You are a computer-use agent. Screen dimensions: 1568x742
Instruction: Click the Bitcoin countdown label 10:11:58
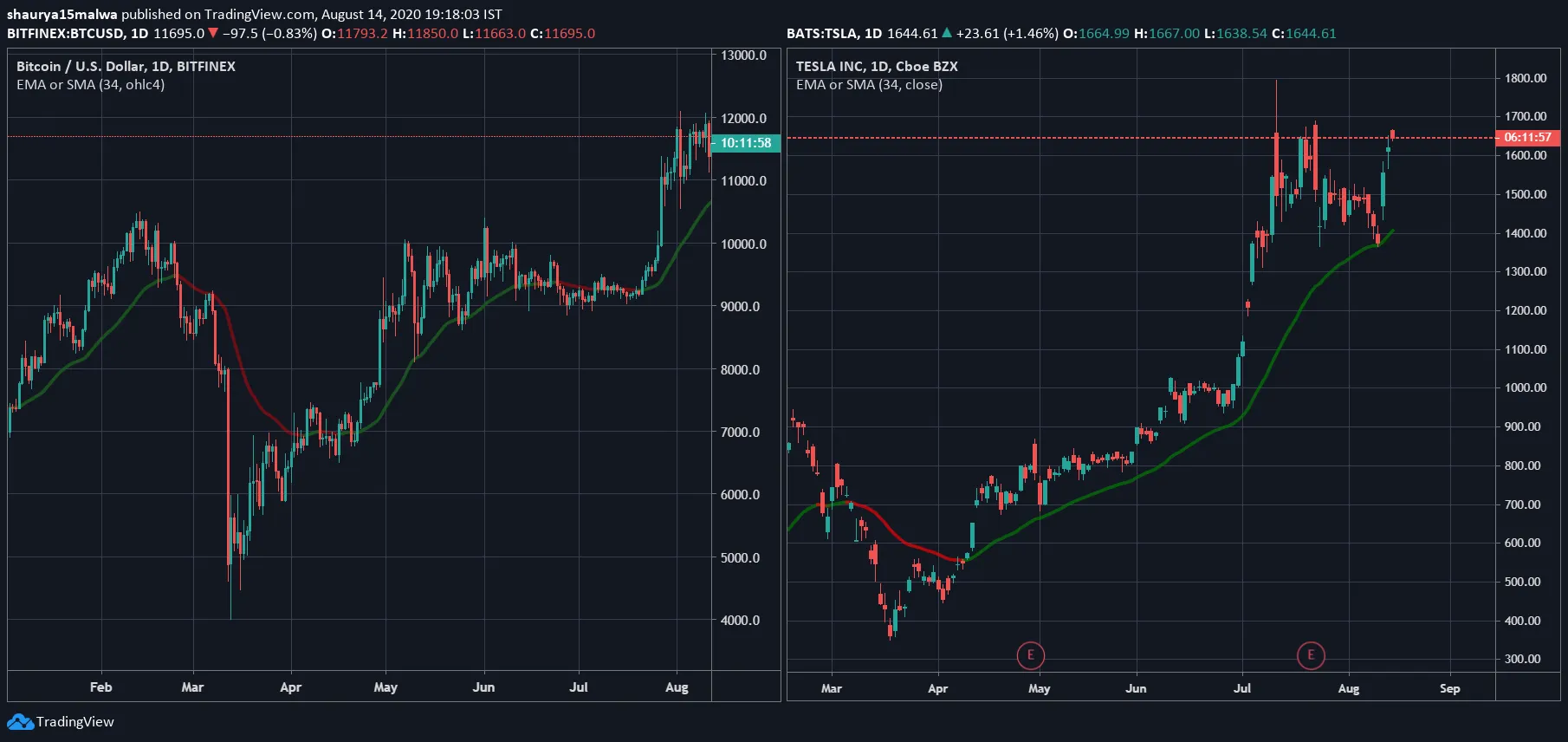click(x=746, y=143)
